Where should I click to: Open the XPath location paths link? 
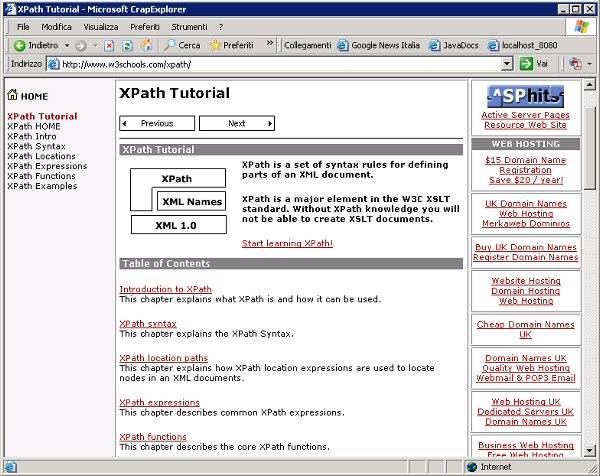163,358
